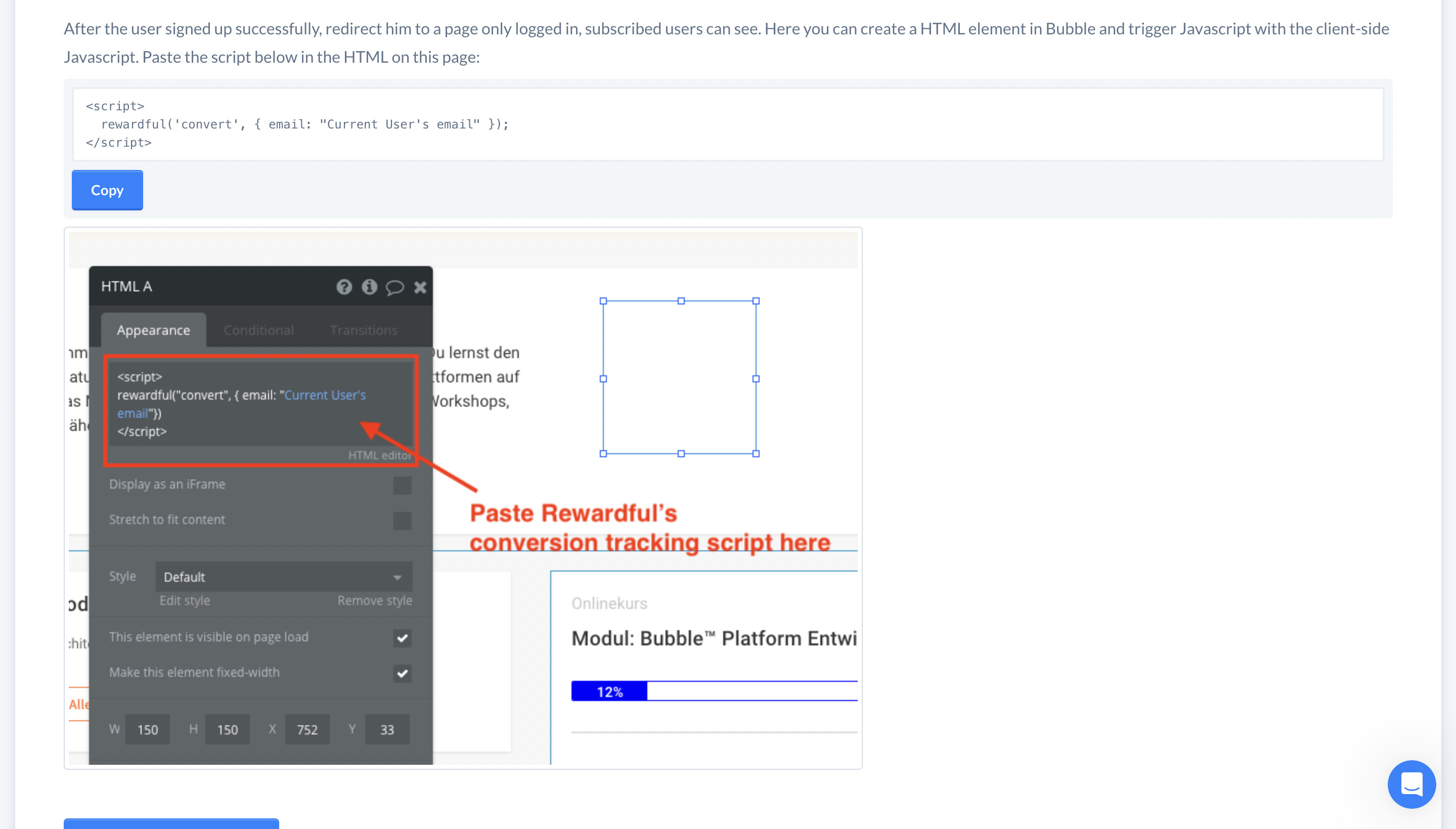Click the W width field showing 150
1456x829 pixels.
pos(148,729)
